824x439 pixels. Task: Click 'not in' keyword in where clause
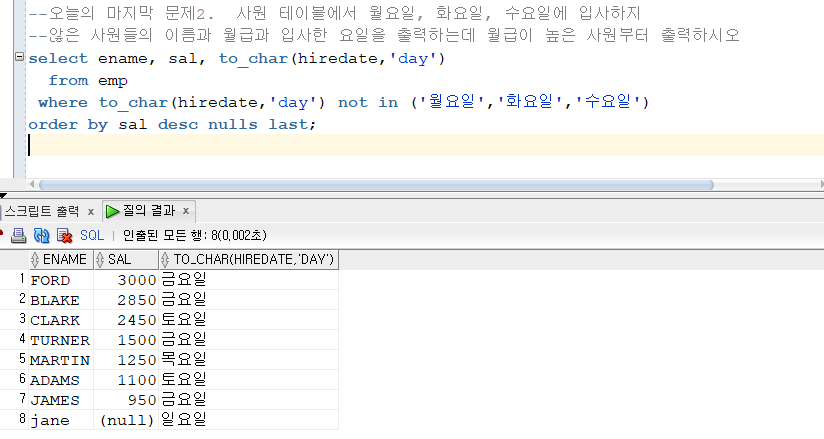pos(368,102)
